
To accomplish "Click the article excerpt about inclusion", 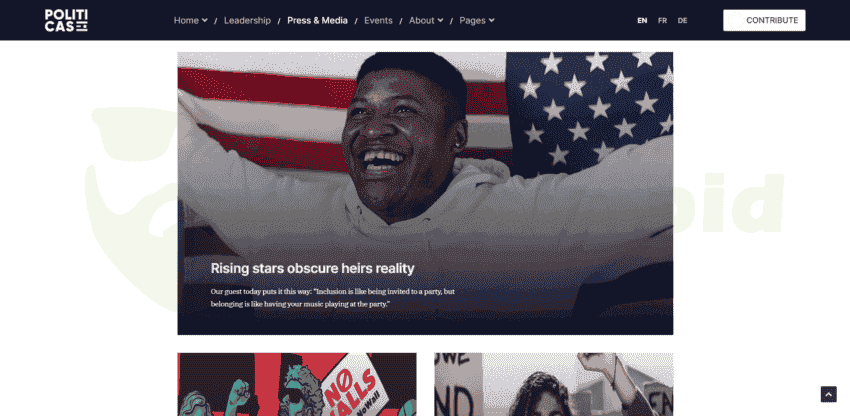I will point(332,298).
